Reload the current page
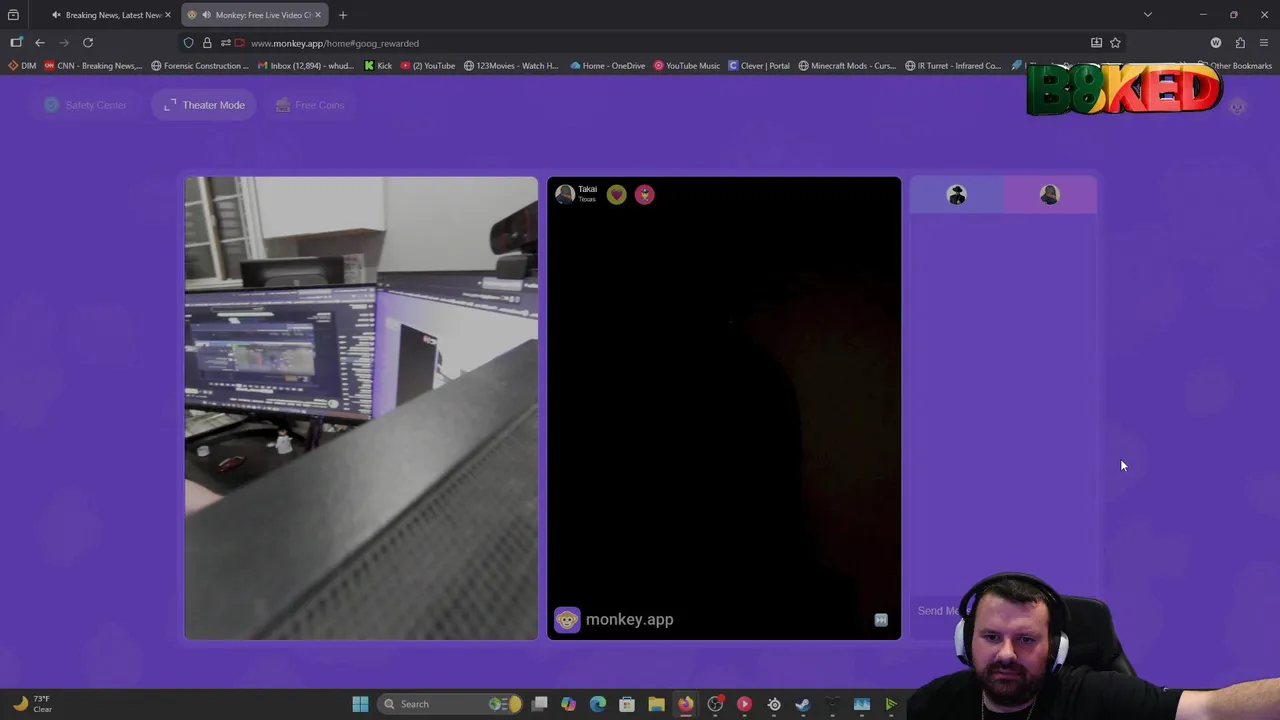Screen dimensions: 1280x720 (x=88, y=43)
